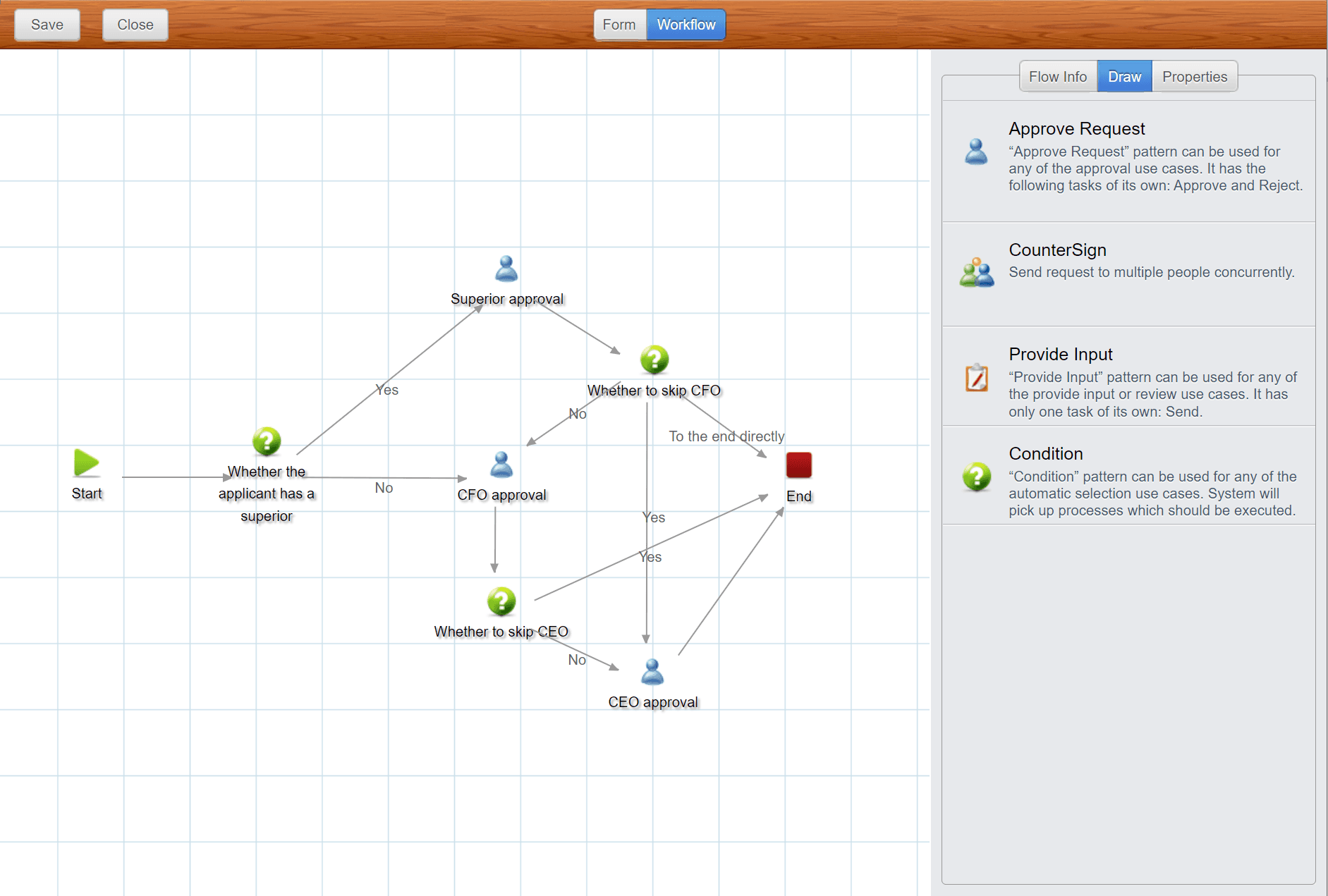Click the applicant has a superior condition icon
The width and height of the screenshot is (1328, 896).
click(267, 441)
